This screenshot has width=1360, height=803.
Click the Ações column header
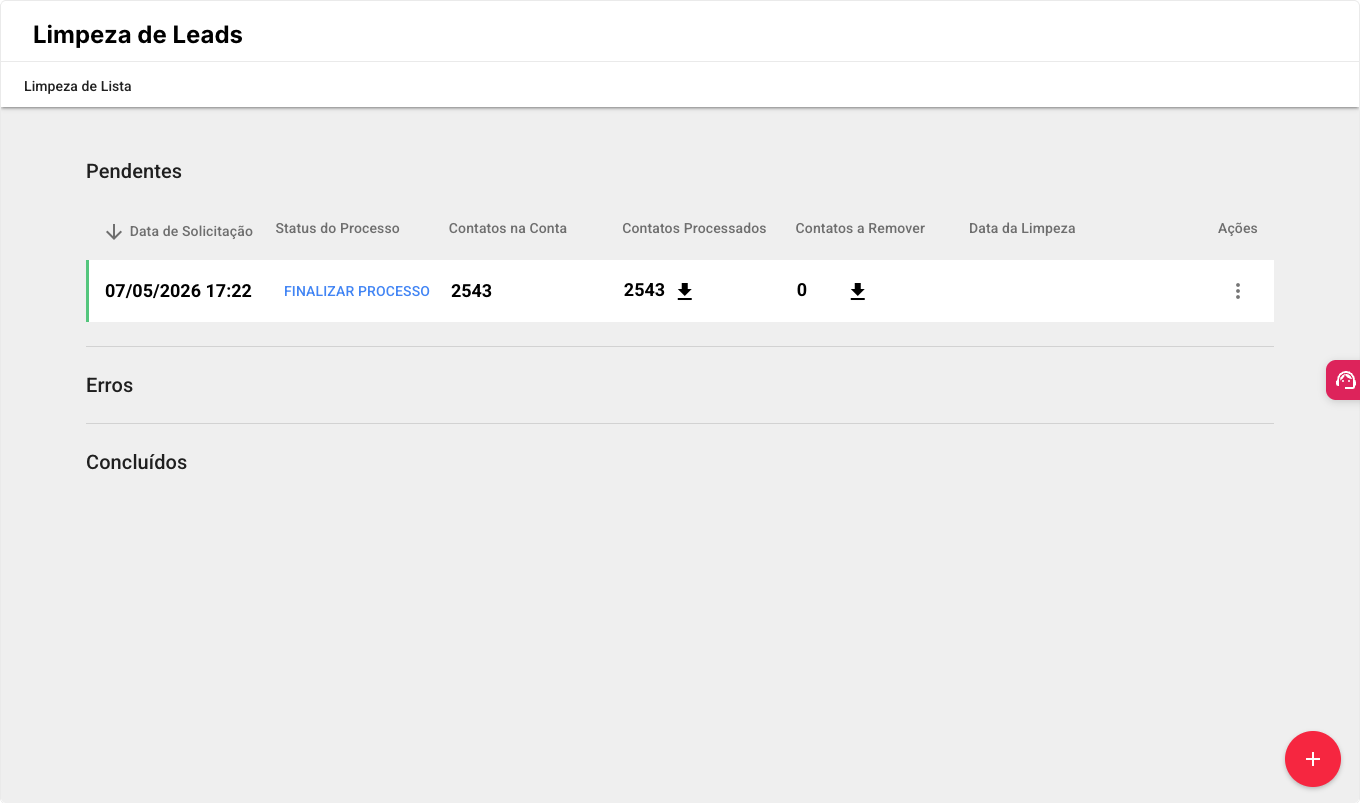(1238, 228)
